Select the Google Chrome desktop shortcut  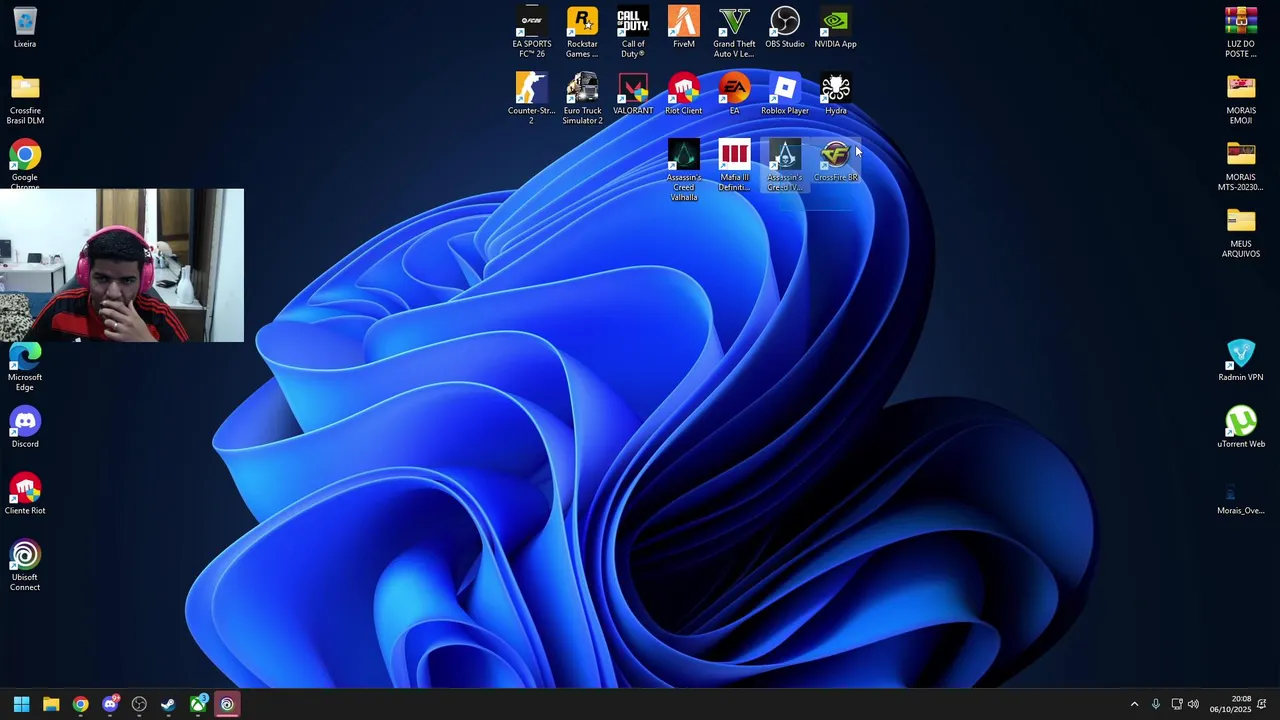(x=25, y=164)
